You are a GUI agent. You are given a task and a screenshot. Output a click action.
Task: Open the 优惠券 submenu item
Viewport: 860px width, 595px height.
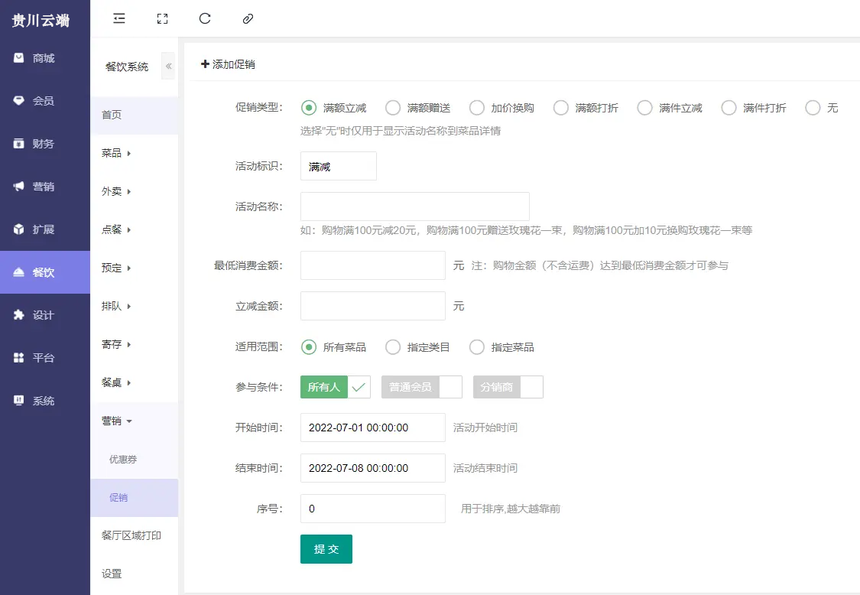134,459
